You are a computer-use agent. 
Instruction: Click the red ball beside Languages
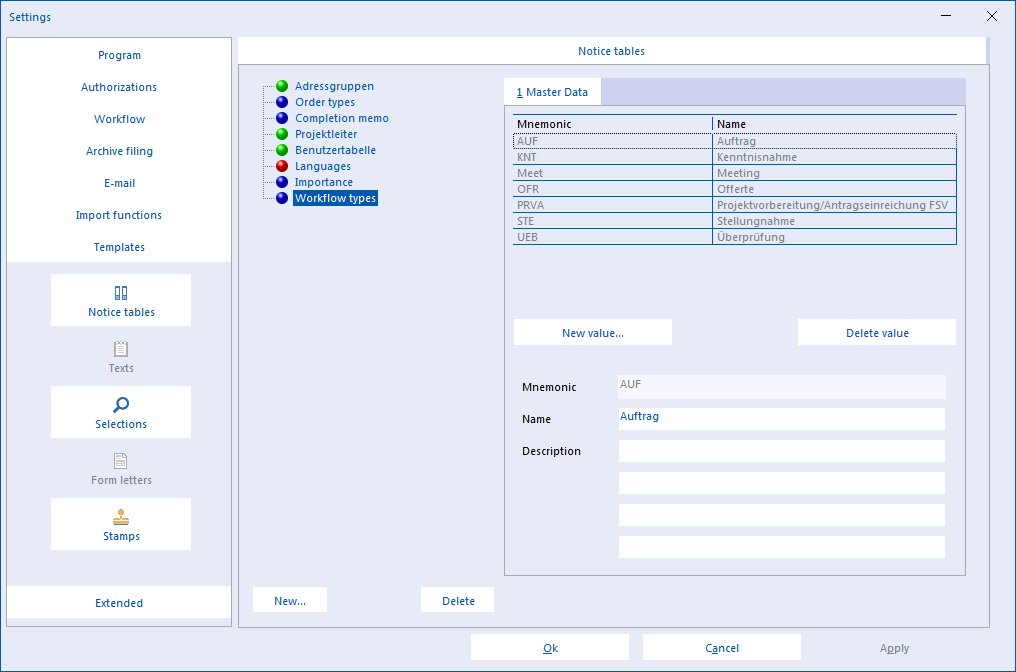tap(282, 166)
